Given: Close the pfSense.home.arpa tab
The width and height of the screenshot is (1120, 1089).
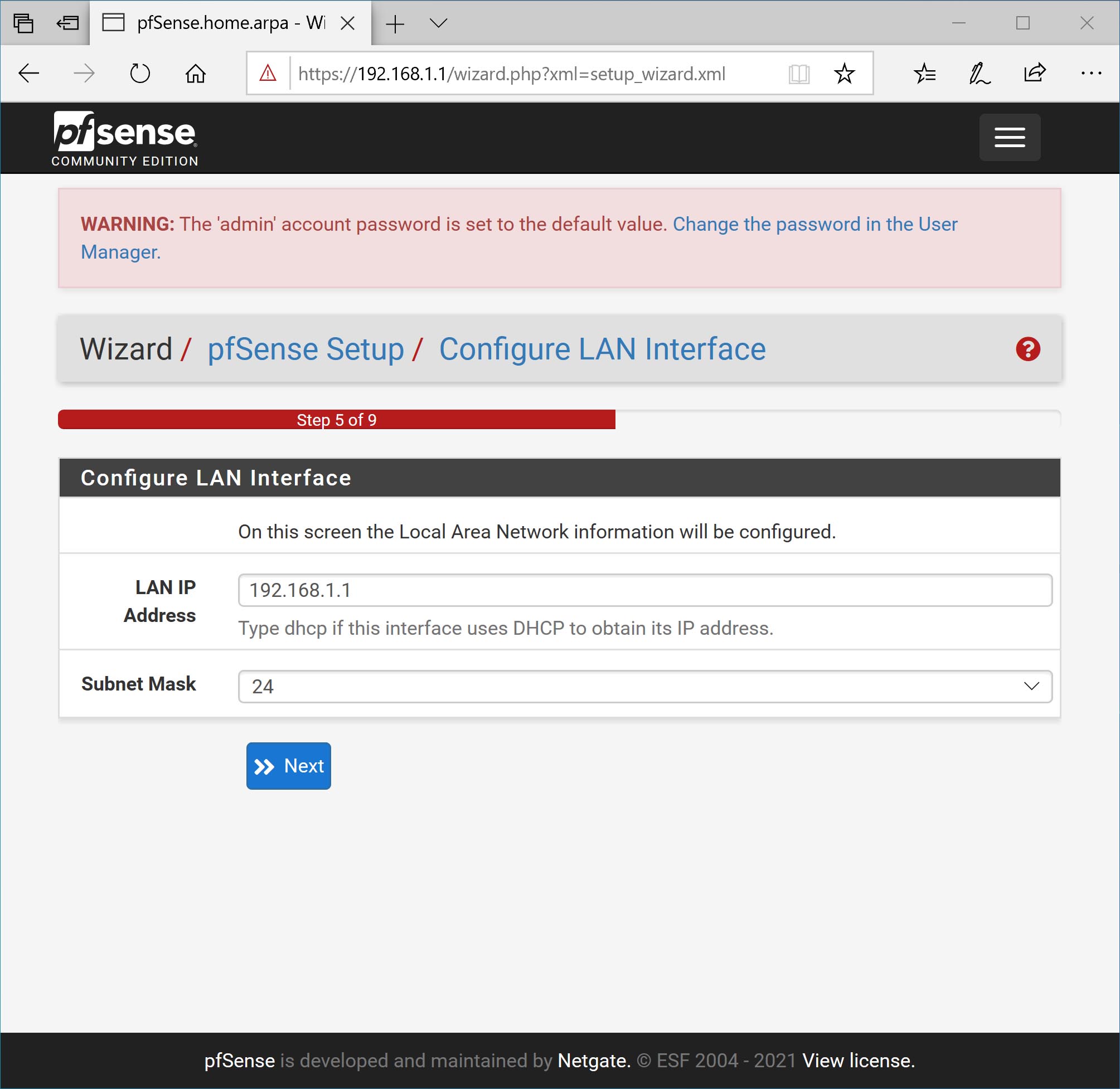Looking at the screenshot, I should (347, 23).
